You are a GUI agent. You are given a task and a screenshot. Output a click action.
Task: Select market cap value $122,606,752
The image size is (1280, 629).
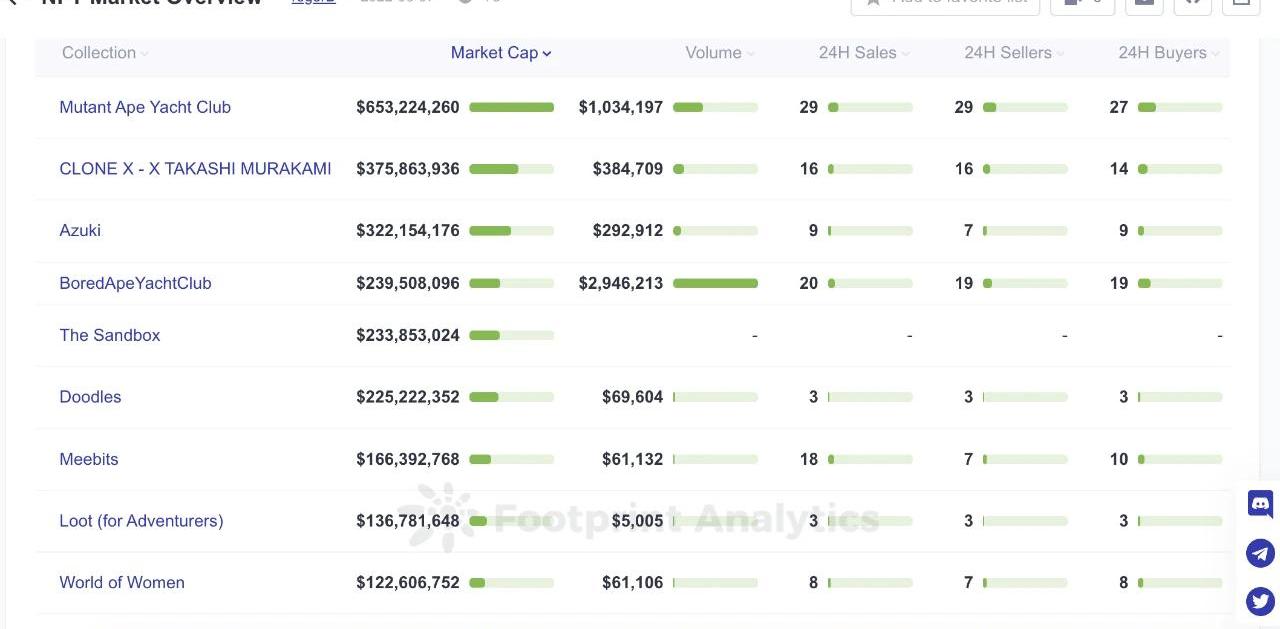tap(408, 582)
